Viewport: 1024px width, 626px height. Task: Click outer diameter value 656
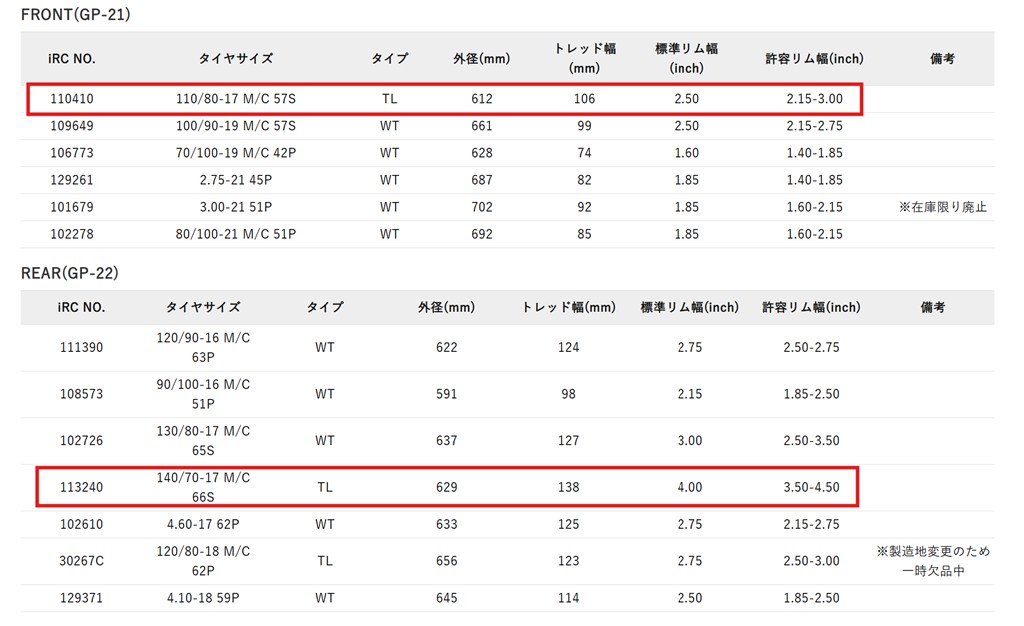coord(447,561)
